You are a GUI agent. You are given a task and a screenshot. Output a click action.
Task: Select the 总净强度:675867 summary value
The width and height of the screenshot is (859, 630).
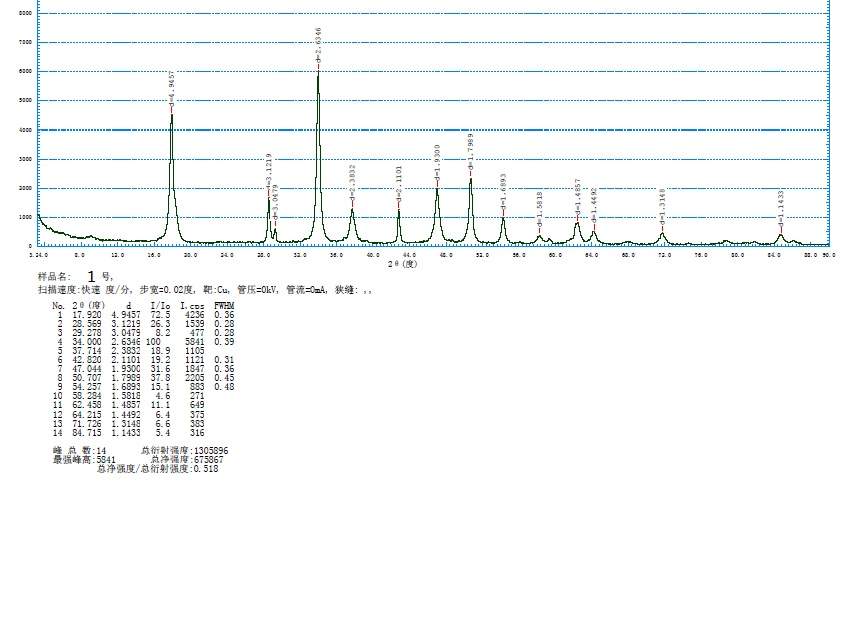187,460
